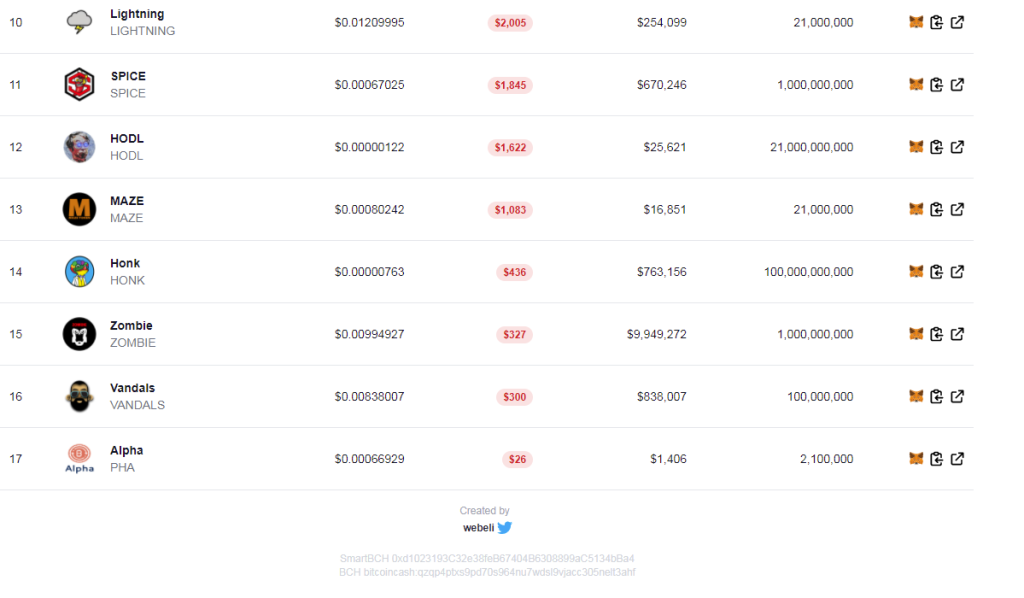Open the webeli creator link
This screenshot has height=598, width=1024.
(x=479, y=527)
